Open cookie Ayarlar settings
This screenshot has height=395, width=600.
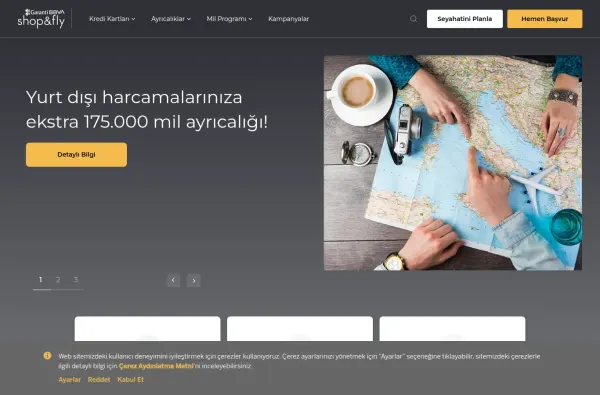coord(70,380)
